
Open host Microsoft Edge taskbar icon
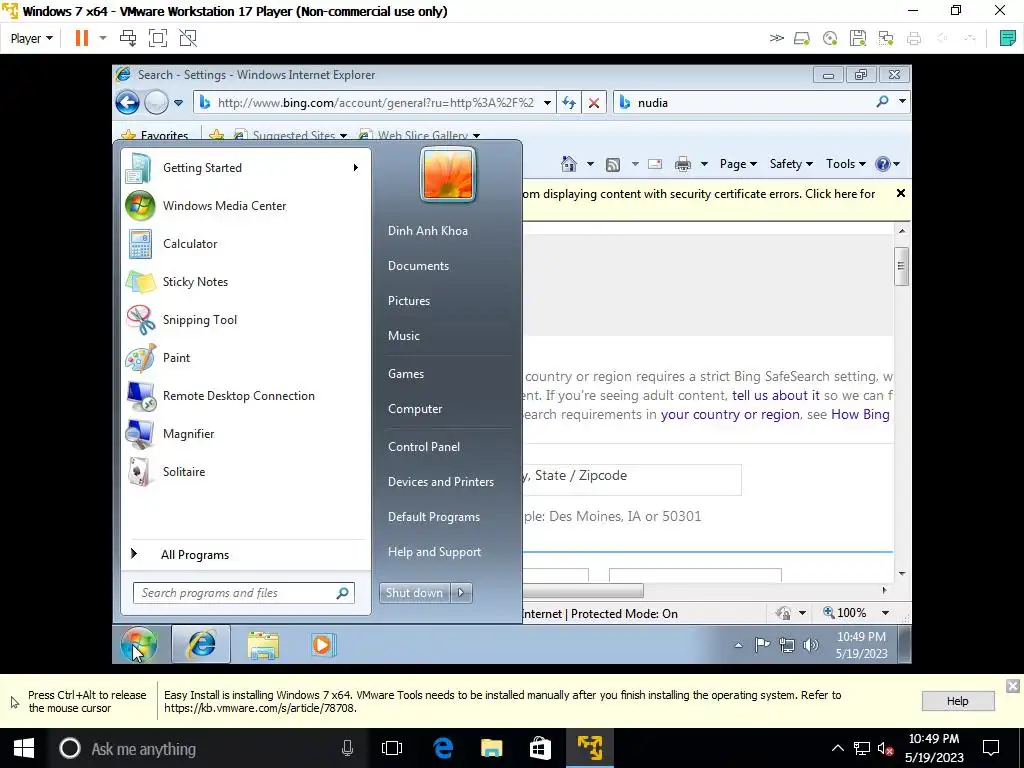[x=443, y=748]
